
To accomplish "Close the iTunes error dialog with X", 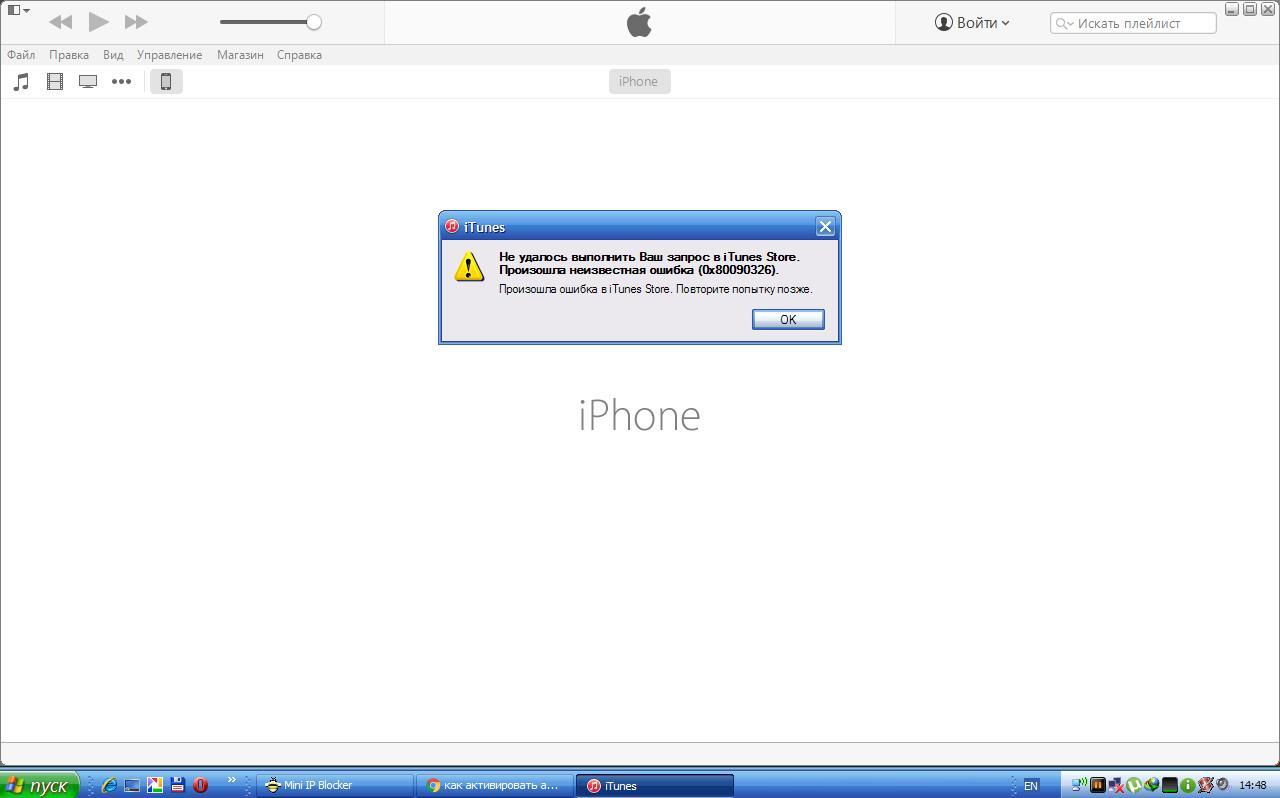I will pos(825,227).
